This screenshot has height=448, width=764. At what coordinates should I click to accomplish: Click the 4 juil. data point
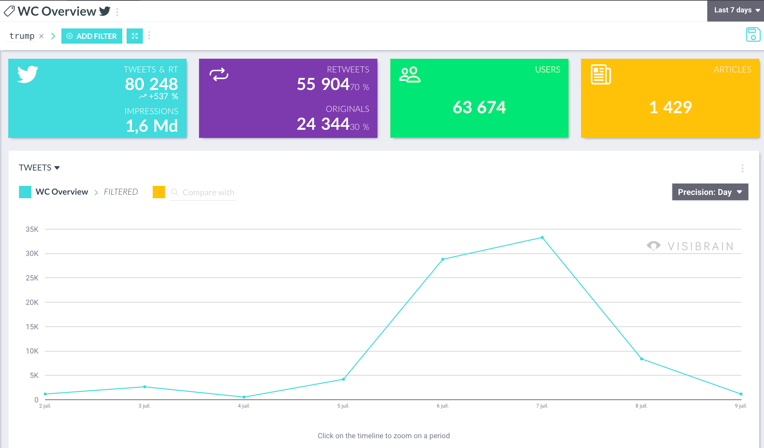point(244,397)
